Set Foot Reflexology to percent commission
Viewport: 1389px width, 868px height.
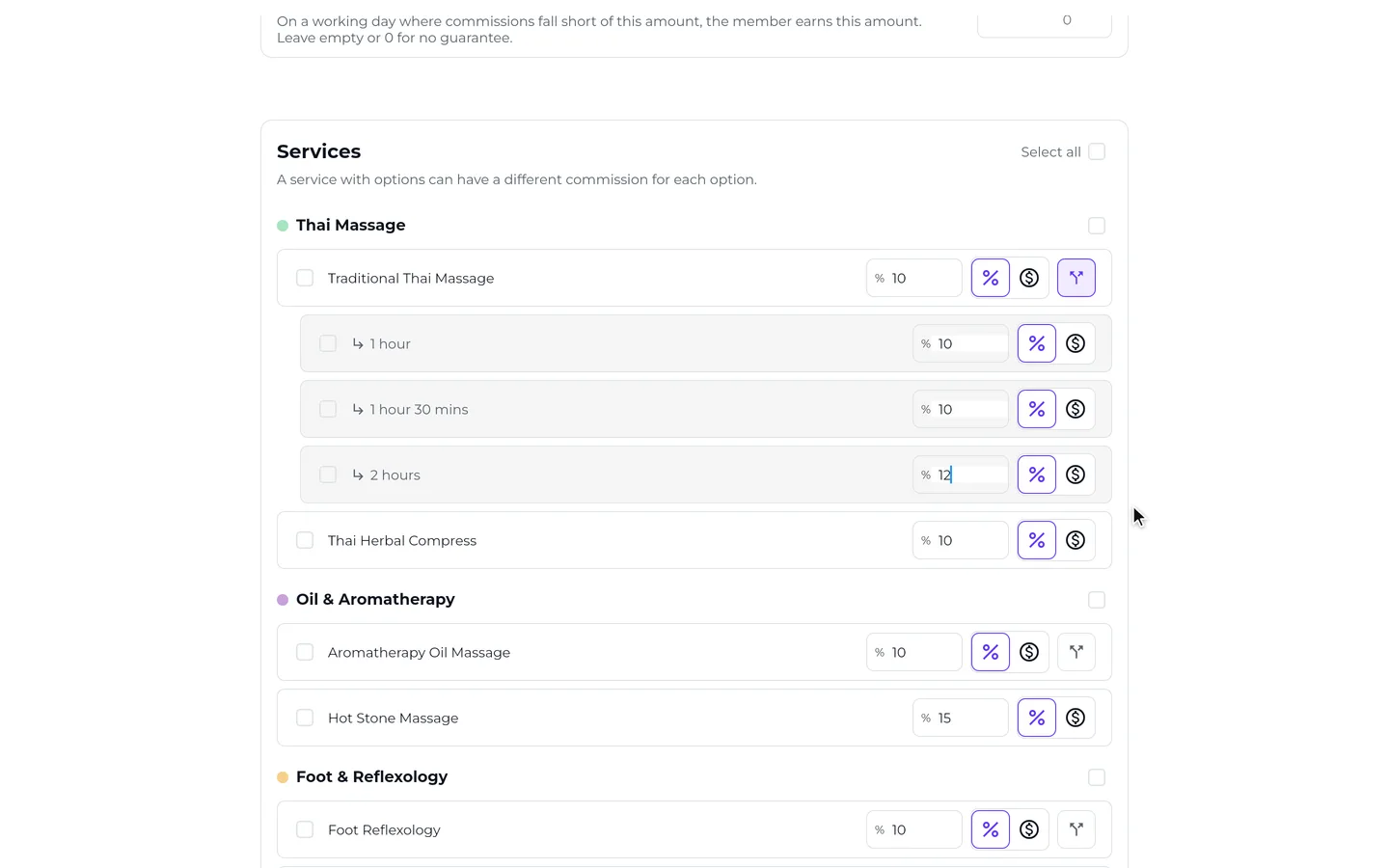click(991, 829)
